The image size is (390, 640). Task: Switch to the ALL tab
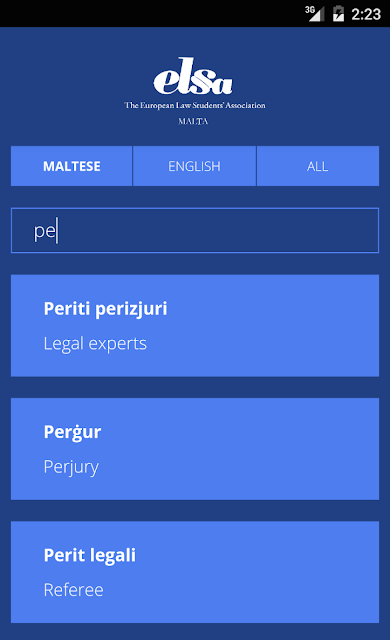point(318,166)
